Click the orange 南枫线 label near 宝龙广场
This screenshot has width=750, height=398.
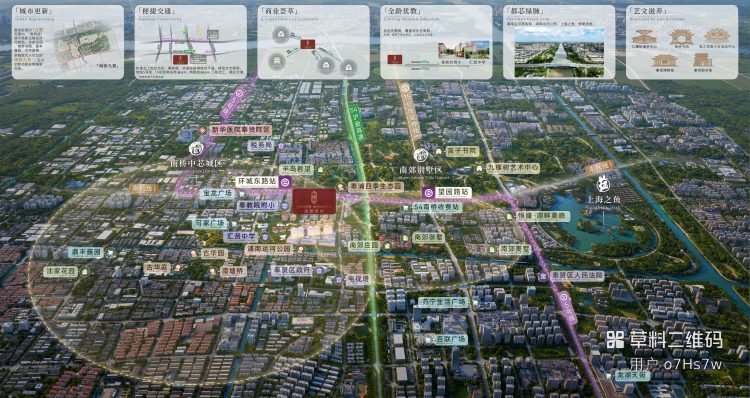pos(143,188)
